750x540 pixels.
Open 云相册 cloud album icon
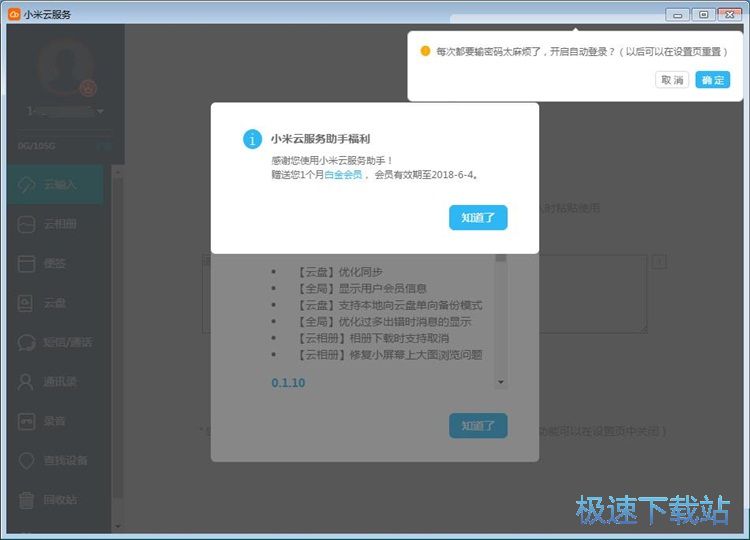tap(27, 224)
